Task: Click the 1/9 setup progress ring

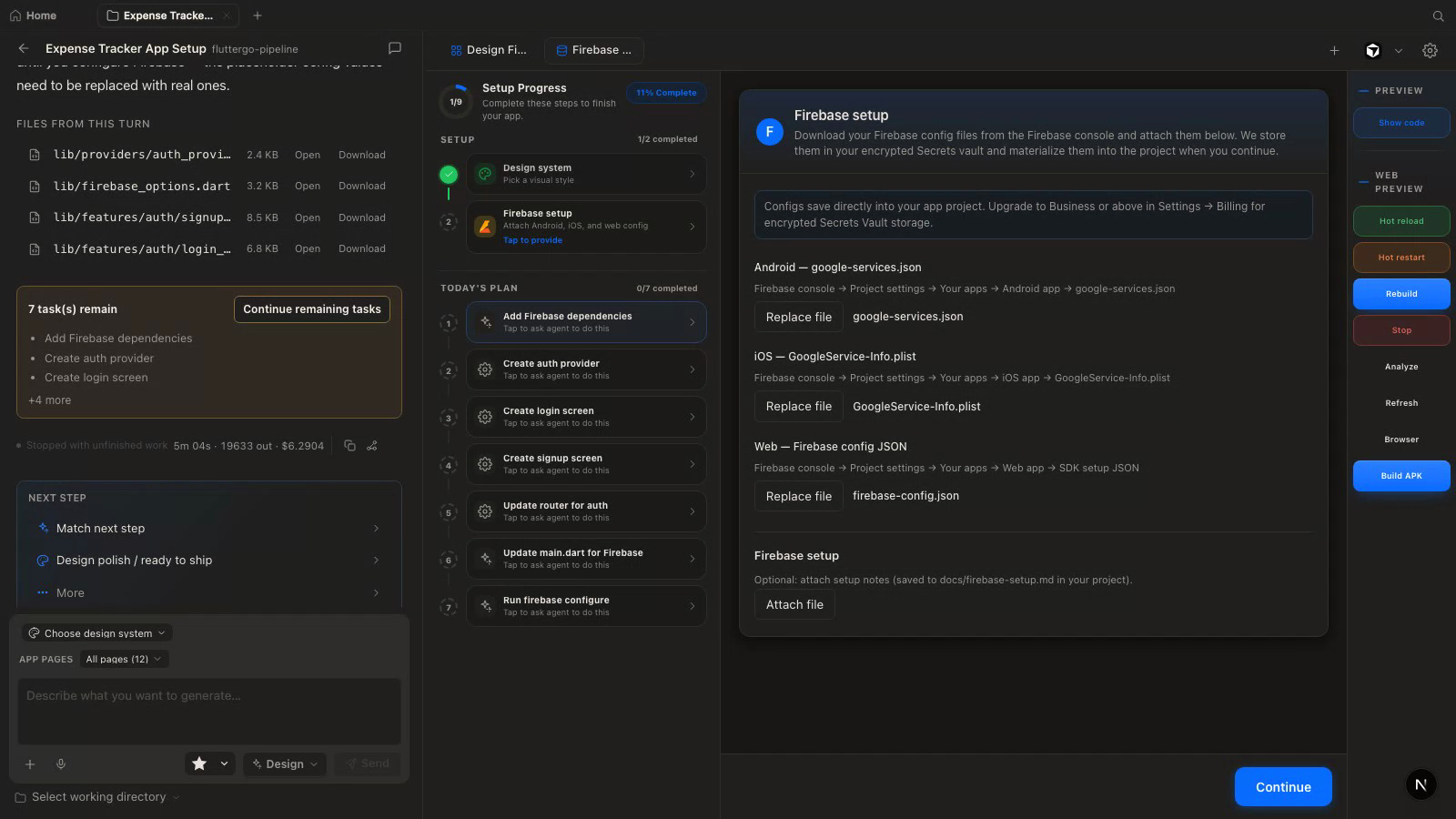Action: pos(456,102)
